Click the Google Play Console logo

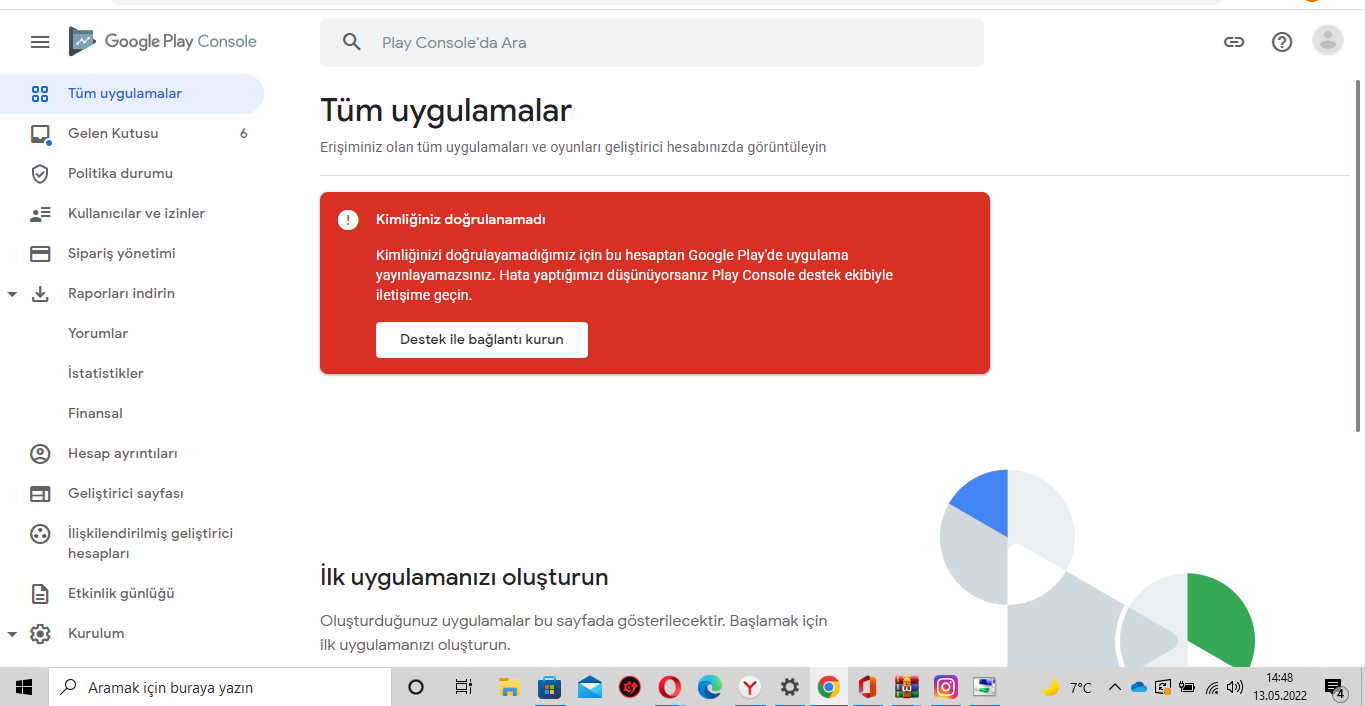click(162, 41)
